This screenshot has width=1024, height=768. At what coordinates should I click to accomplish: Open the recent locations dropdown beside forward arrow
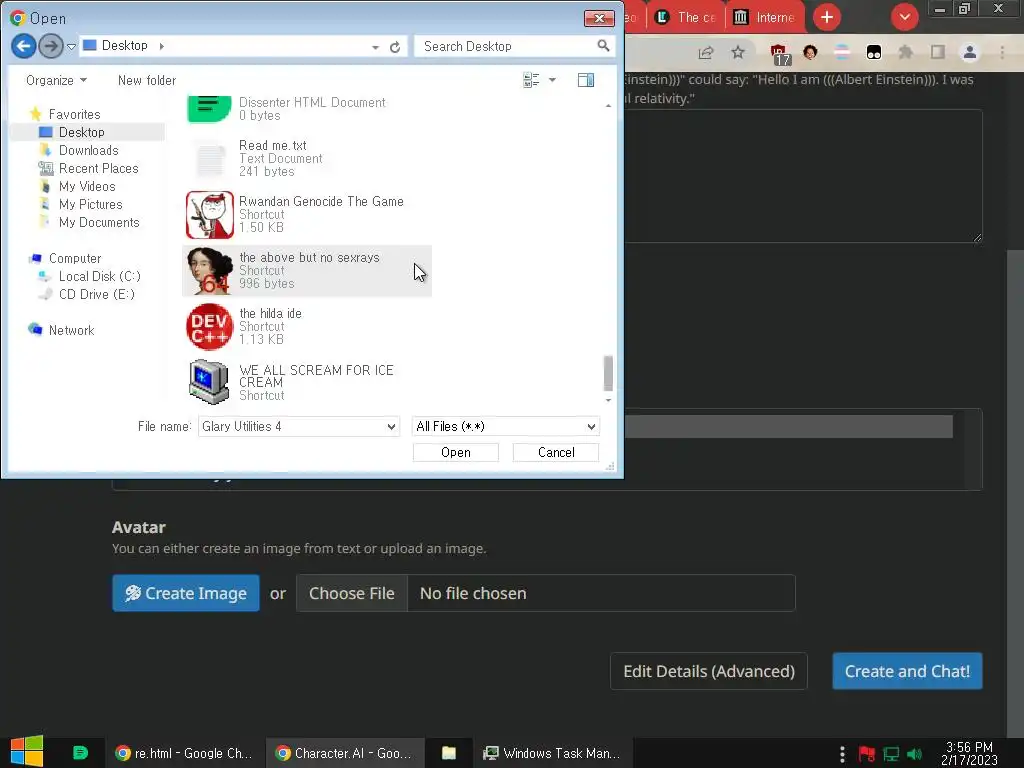pyautogui.click(x=71, y=46)
